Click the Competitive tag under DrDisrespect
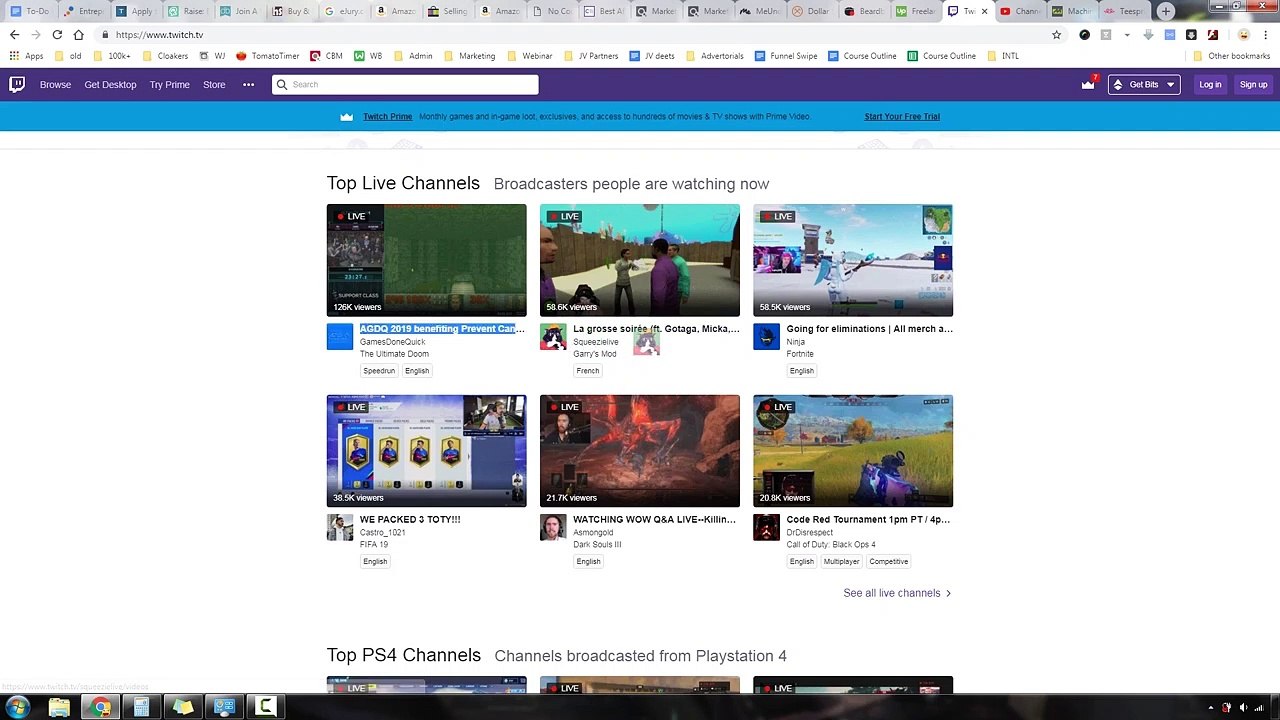Image resolution: width=1280 pixels, height=720 pixels. click(x=889, y=561)
